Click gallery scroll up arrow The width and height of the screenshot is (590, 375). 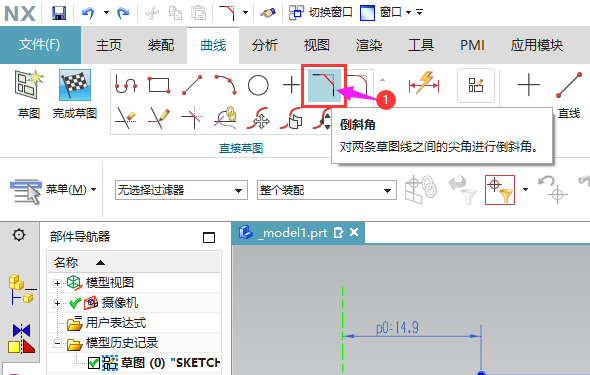pos(382,80)
